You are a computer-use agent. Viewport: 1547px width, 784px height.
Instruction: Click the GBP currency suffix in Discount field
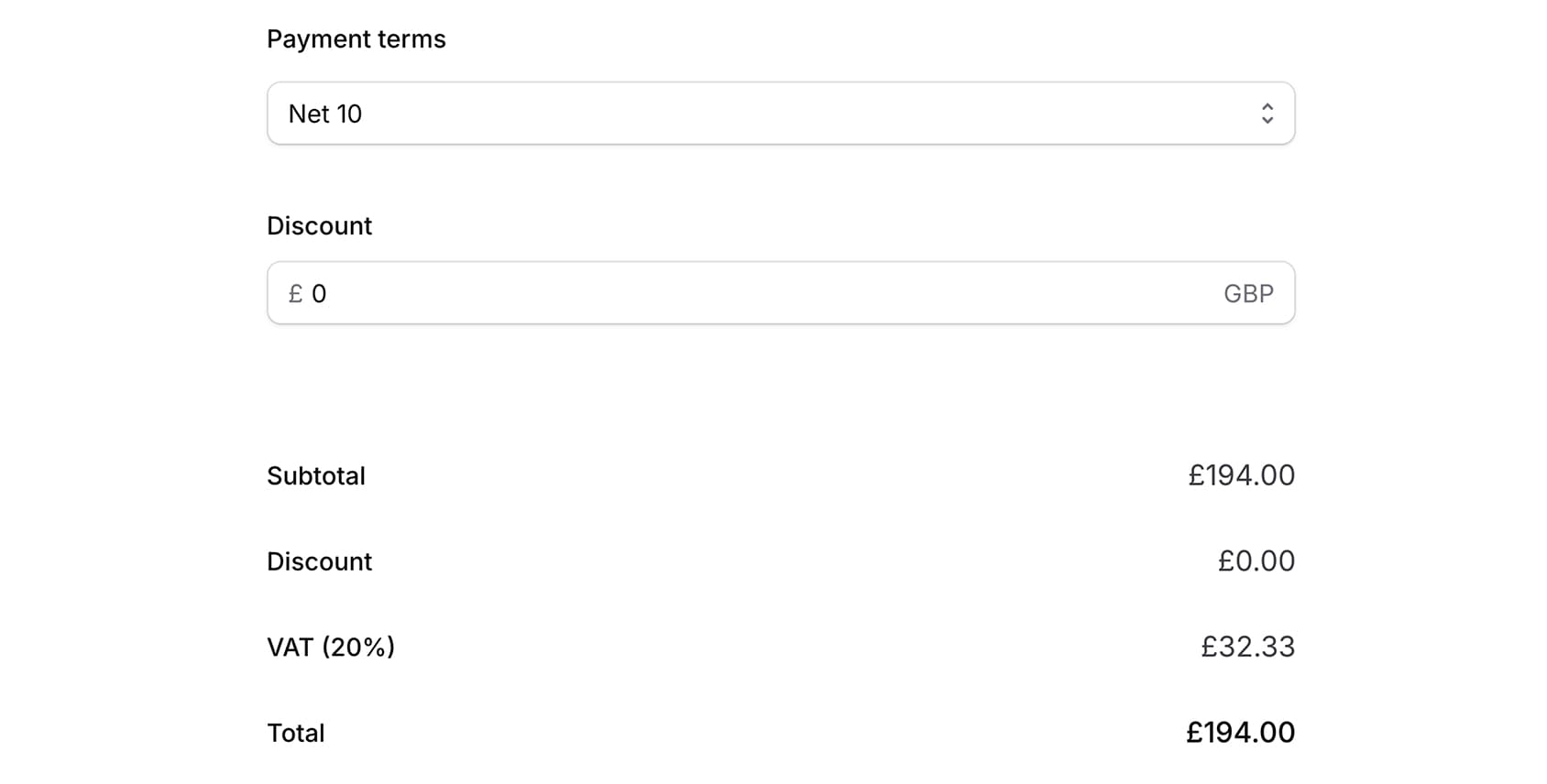pos(1248,293)
